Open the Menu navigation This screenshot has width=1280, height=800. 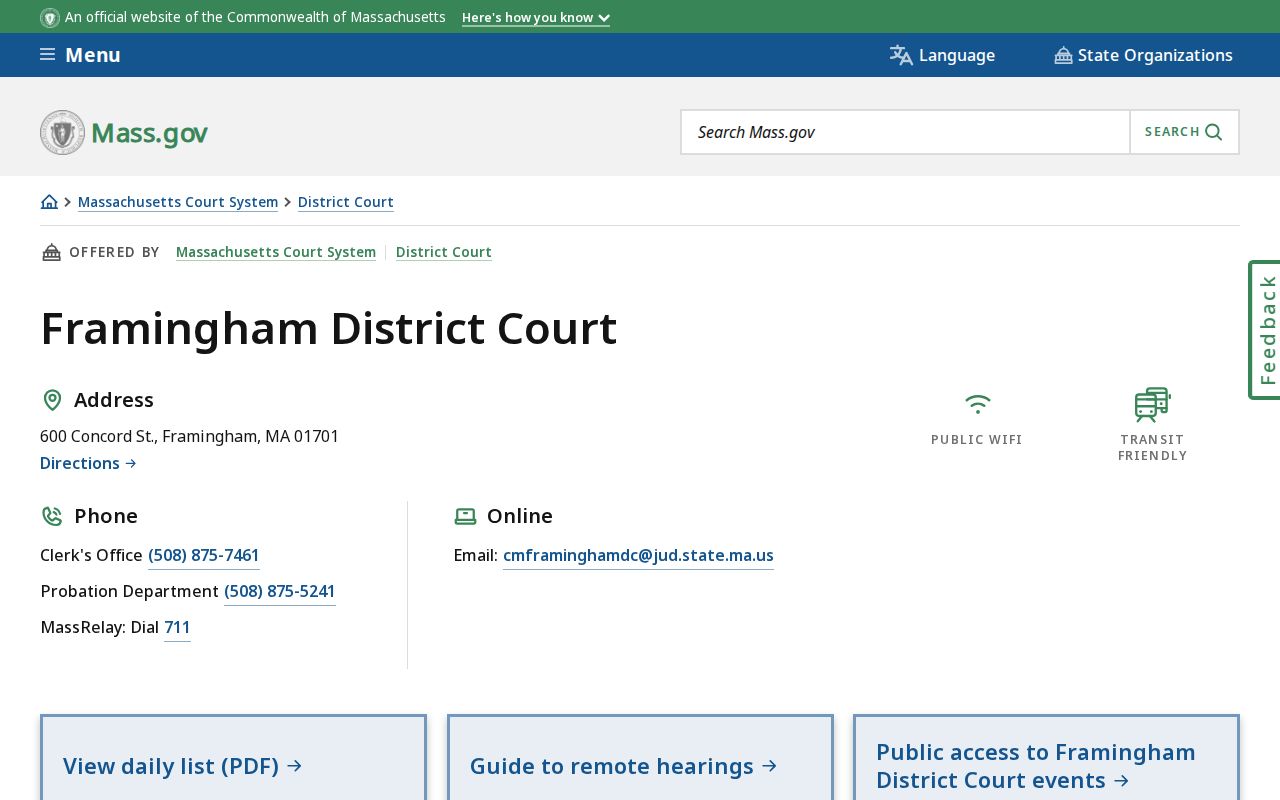click(80, 55)
